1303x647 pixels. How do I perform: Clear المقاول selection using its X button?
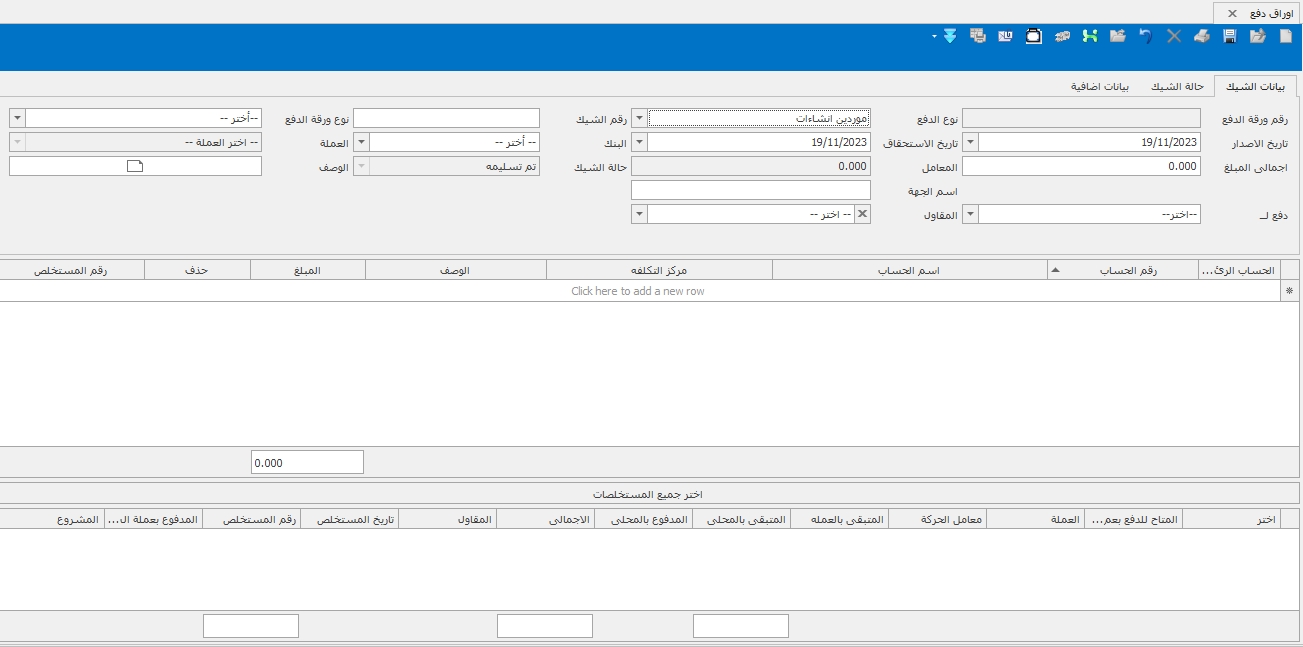coord(862,214)
